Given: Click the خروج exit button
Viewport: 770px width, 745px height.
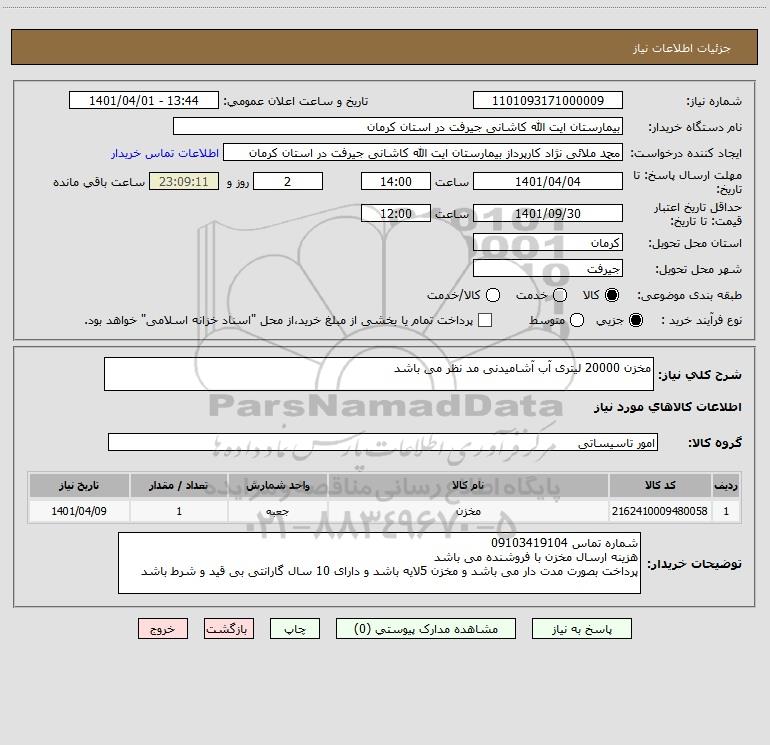Looking at the screenshot, I should tap(163, 629).
